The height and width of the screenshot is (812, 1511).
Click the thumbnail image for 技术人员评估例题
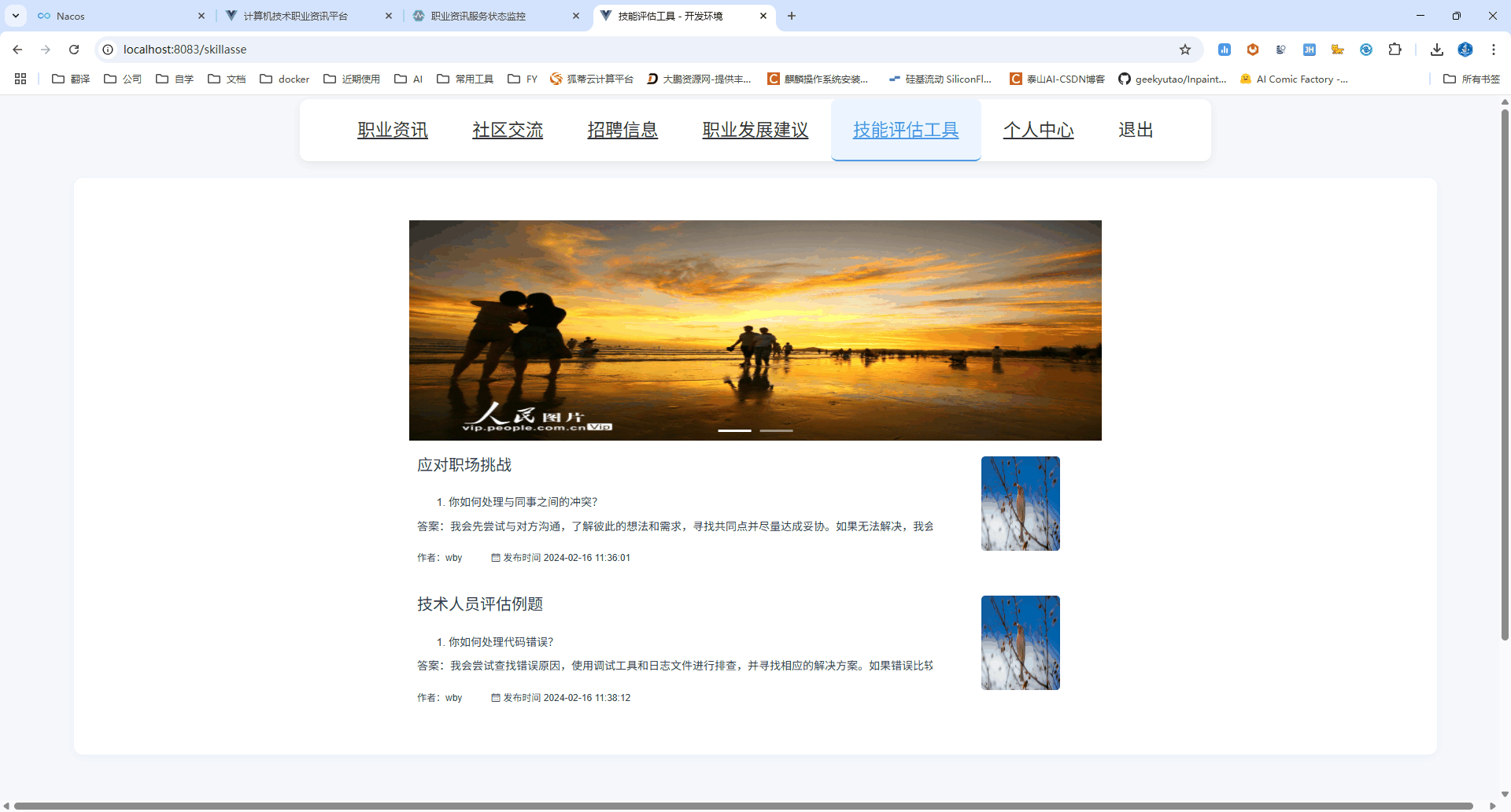pyautogui.click(x=1020, y=643)
